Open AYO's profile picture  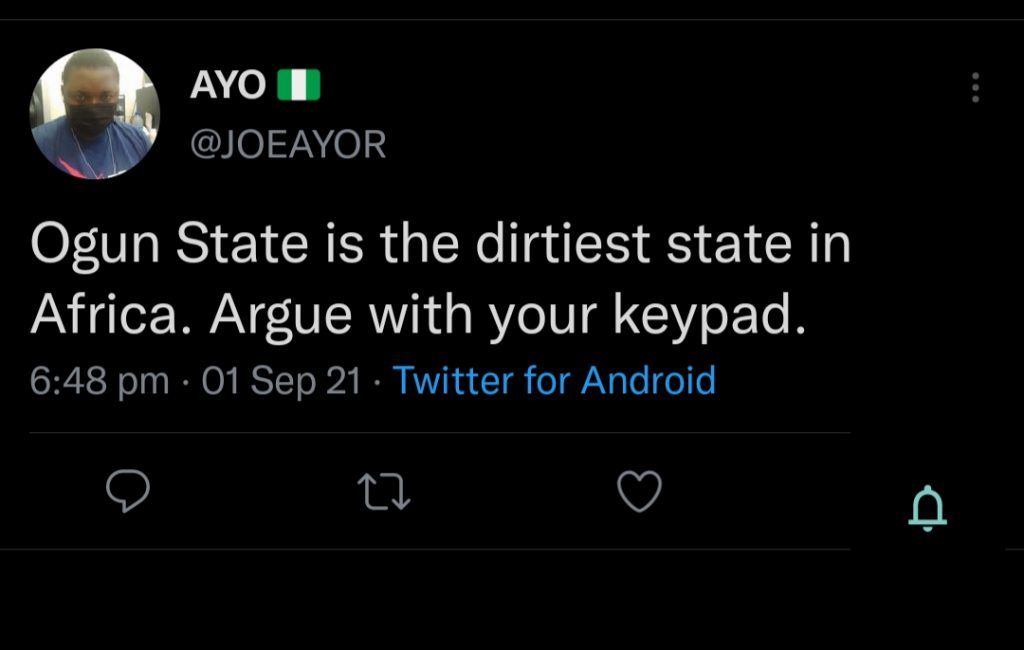(x=95, y=113)
